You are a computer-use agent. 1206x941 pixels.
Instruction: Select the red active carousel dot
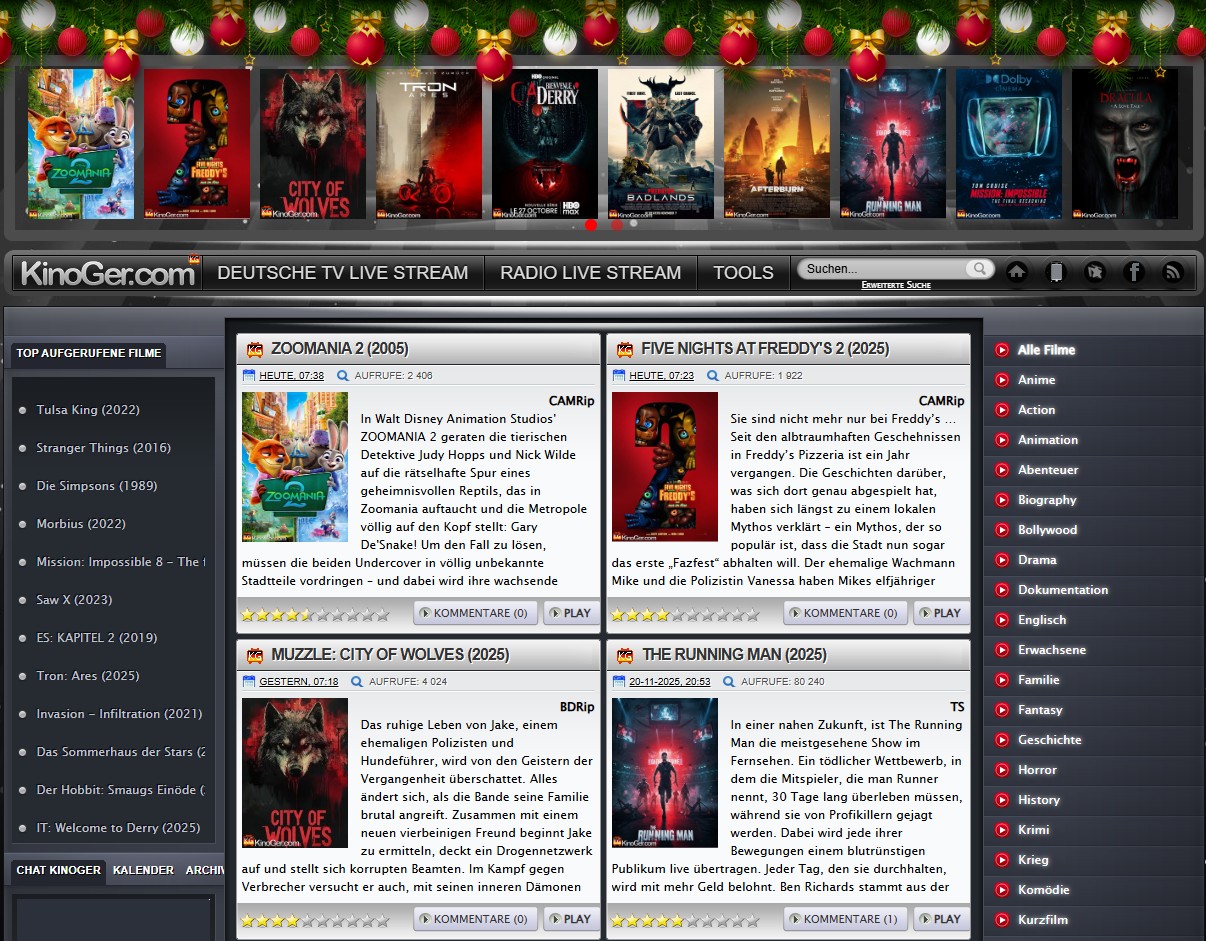click(x=591, y=225)
